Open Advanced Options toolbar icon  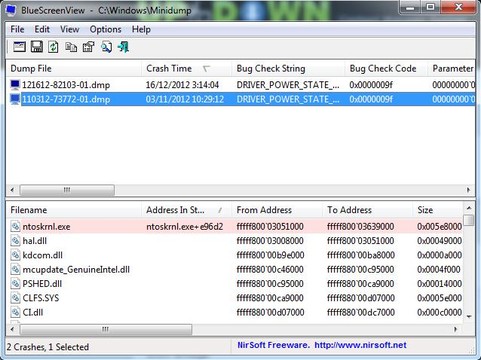point(19,47)
